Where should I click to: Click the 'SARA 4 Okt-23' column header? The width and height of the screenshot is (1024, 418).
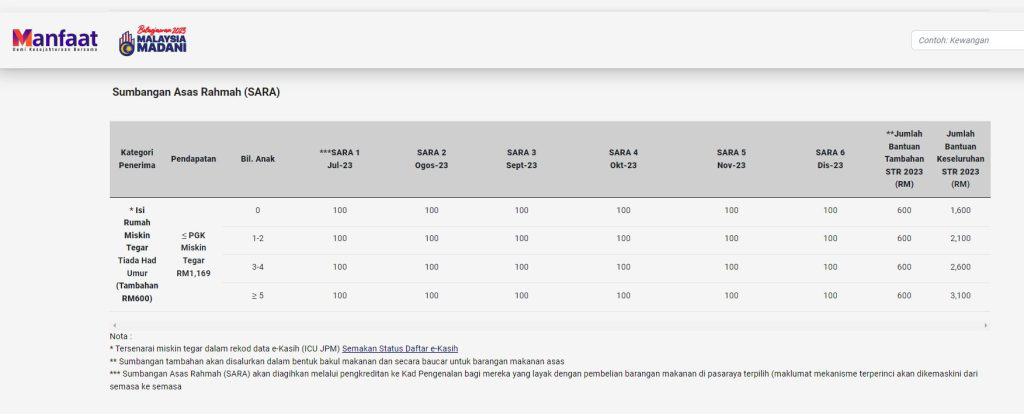pos(624,159)
